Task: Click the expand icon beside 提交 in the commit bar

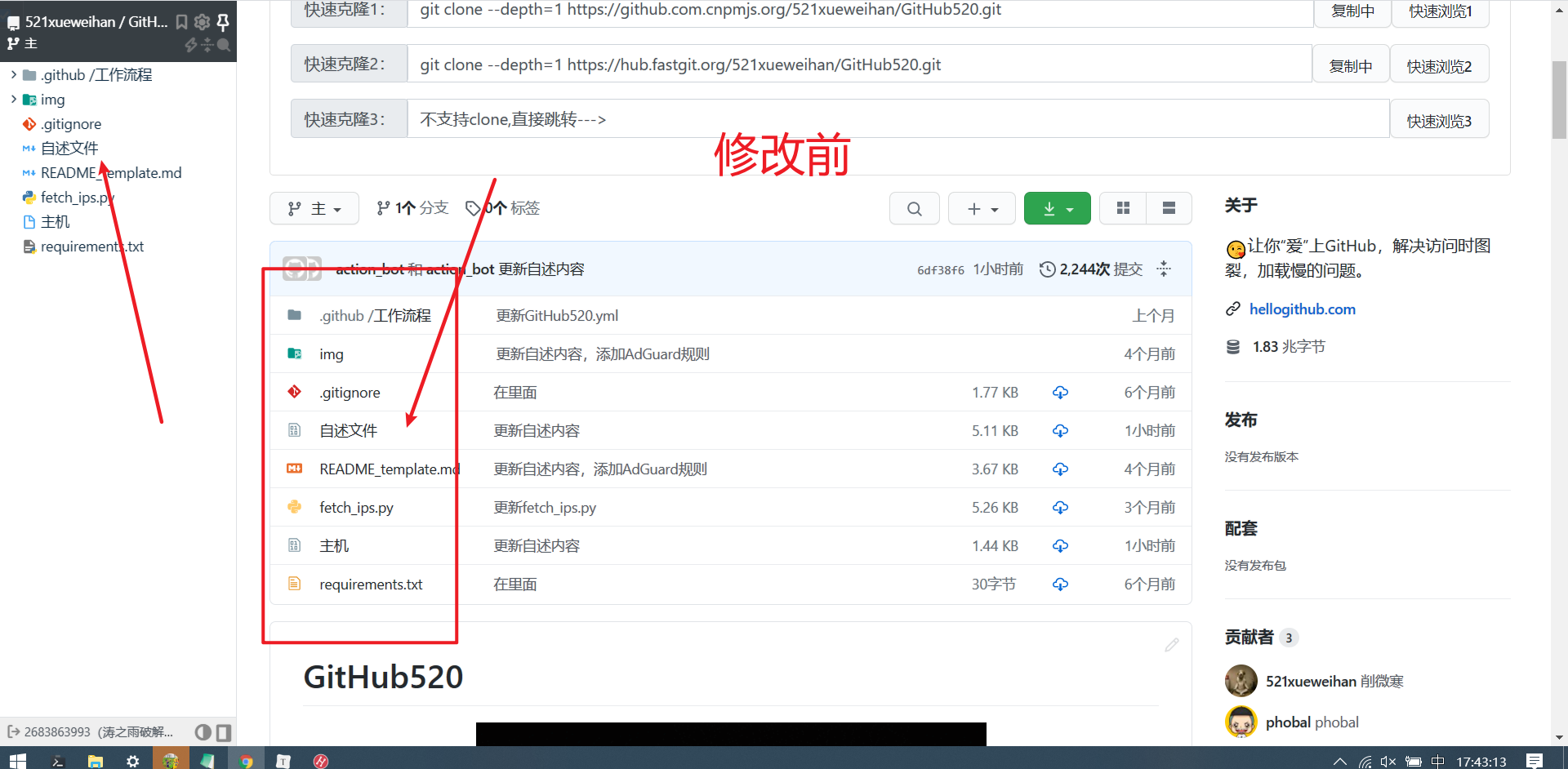Action: (x=1164, y=269)
